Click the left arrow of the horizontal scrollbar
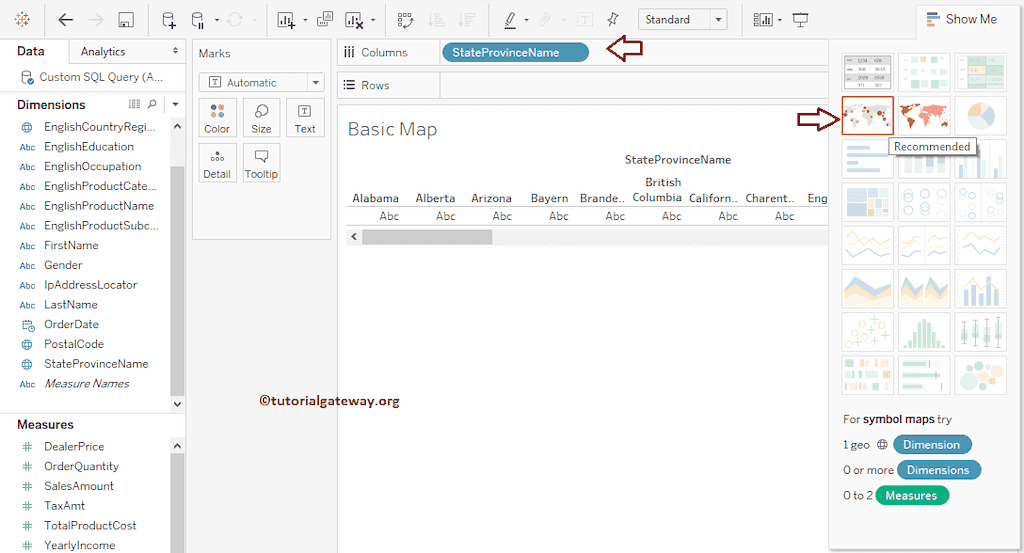Viewport: 1024px width, 553px height. click(x=354, y=237)
